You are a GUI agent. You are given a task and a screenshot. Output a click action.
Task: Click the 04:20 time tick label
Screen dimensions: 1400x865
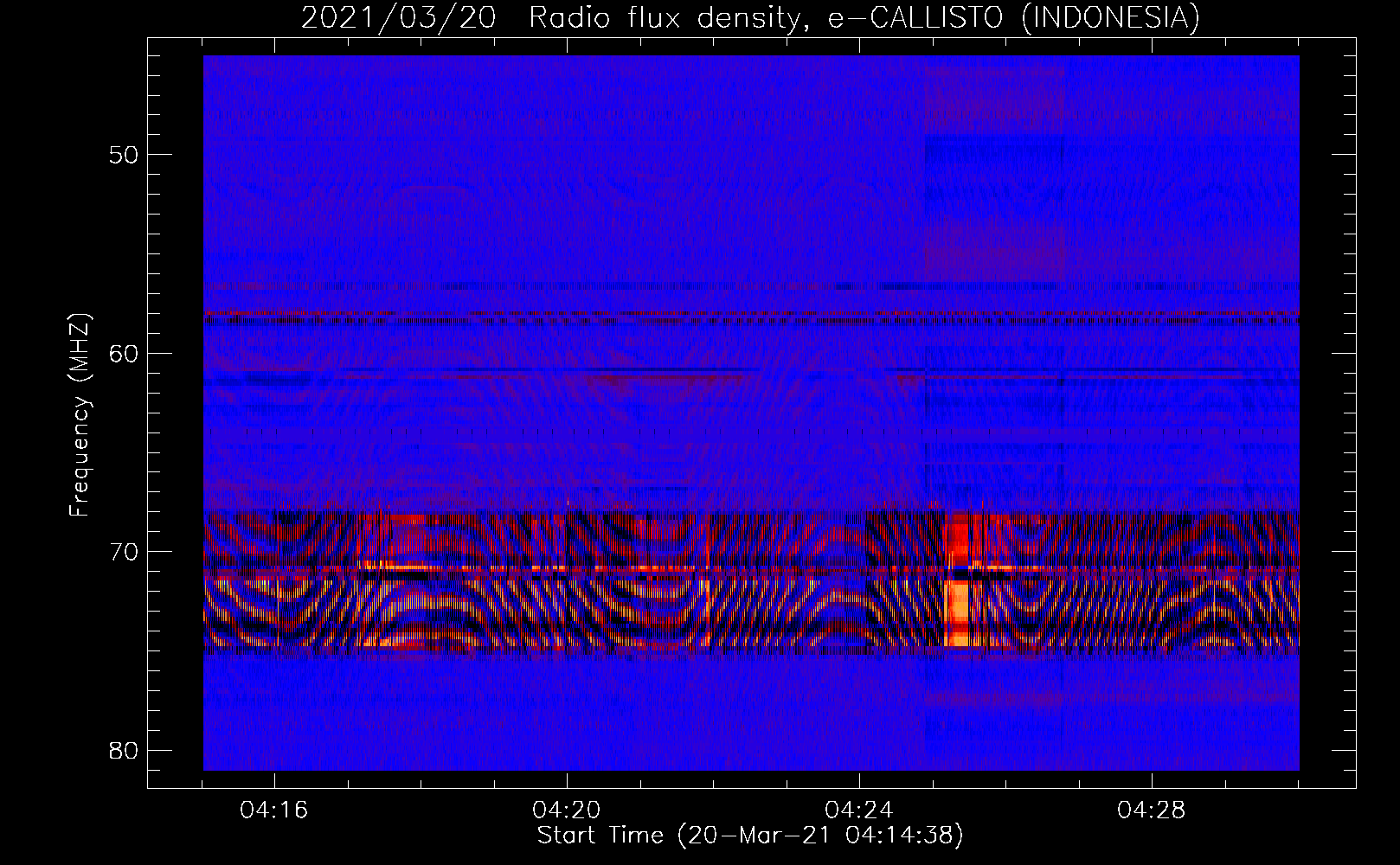[x=567, y=811]
